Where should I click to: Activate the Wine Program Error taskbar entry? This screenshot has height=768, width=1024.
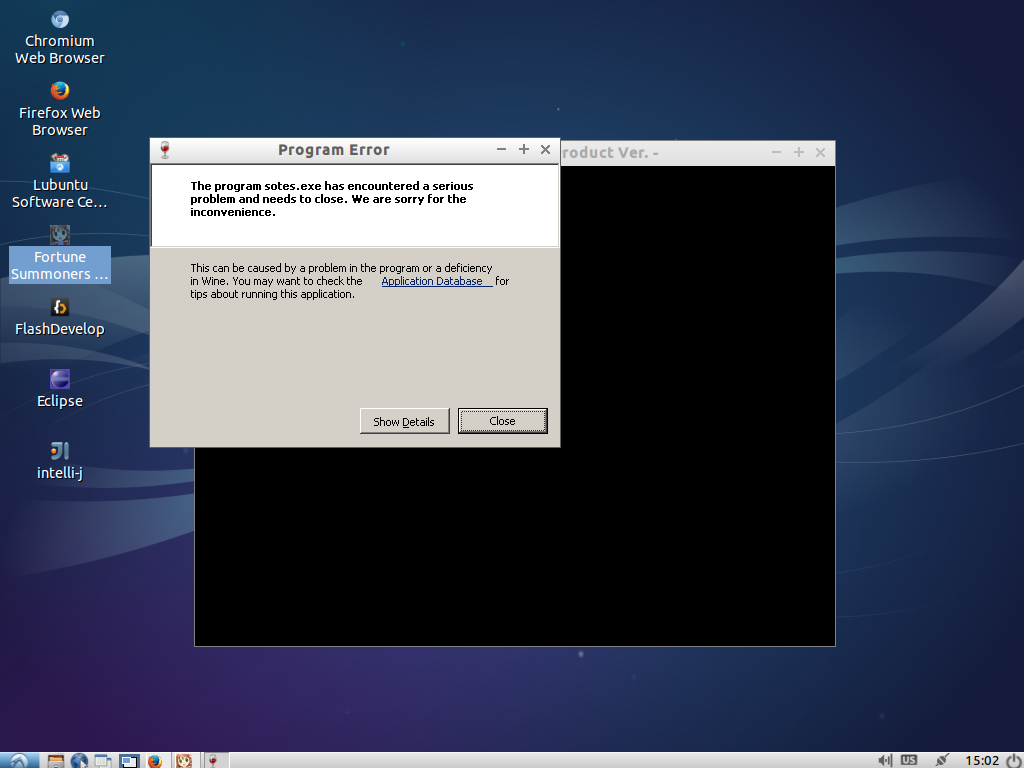click(x=214, y=761)
